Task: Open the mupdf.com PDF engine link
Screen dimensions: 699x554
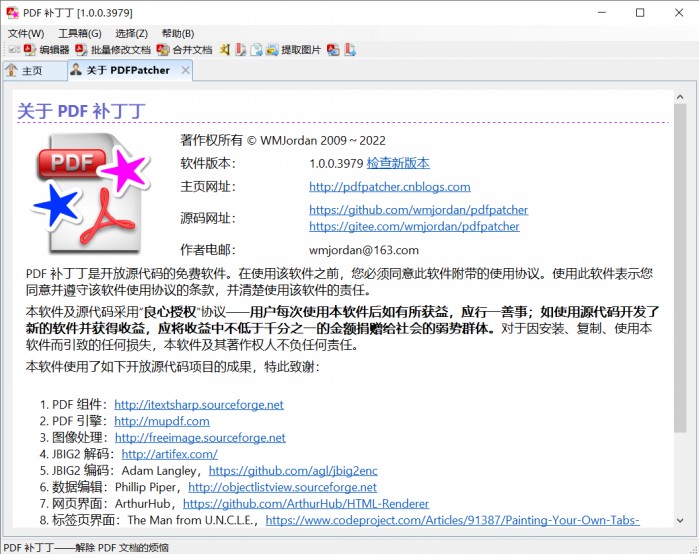Action: [162, 421]
